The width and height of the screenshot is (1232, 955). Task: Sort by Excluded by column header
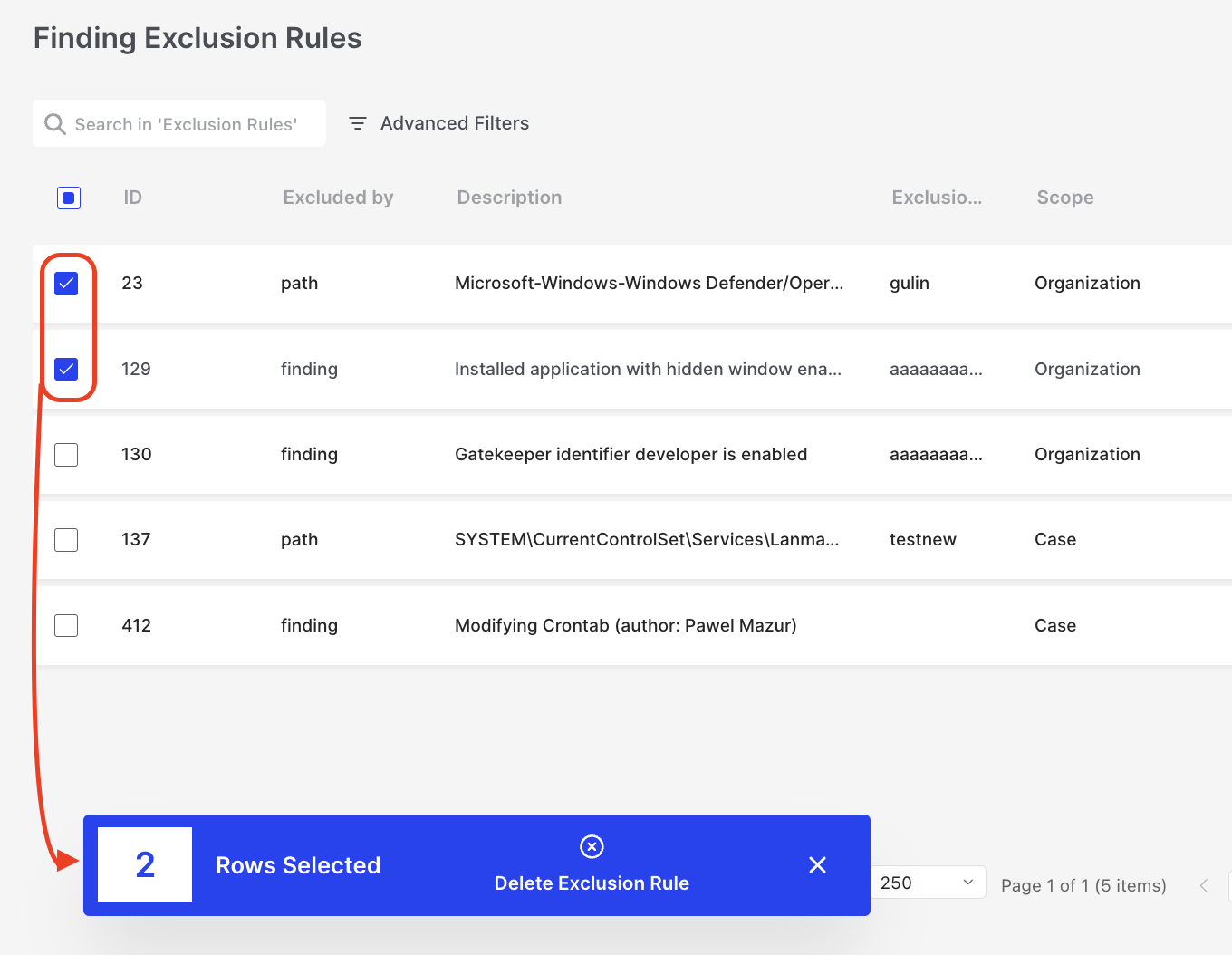click(x=338, y=198)
